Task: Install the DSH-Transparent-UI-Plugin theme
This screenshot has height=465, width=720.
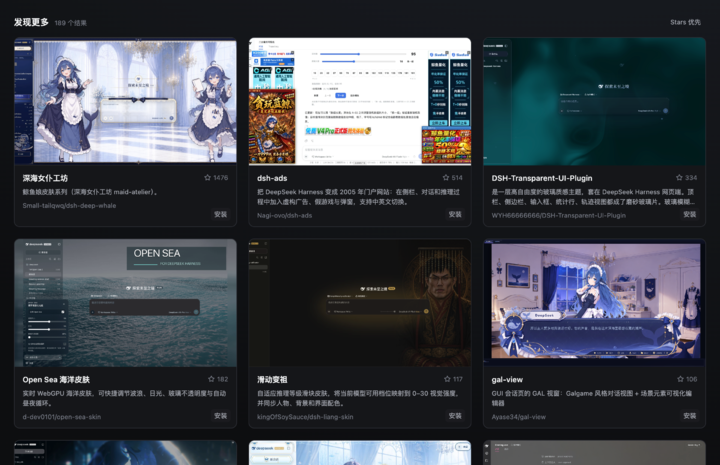Action: [690, 214]
